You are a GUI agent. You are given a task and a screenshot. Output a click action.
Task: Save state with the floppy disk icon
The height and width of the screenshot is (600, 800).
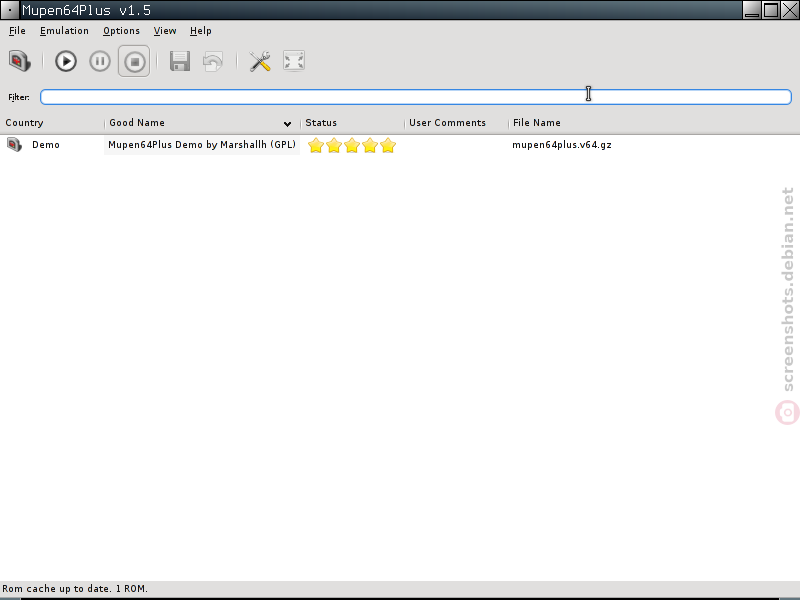pos(180,61)
